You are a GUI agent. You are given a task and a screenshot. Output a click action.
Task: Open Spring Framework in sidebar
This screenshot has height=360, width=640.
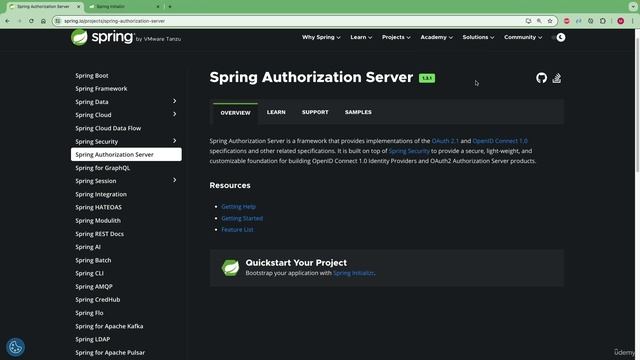[x=101, y=89]
